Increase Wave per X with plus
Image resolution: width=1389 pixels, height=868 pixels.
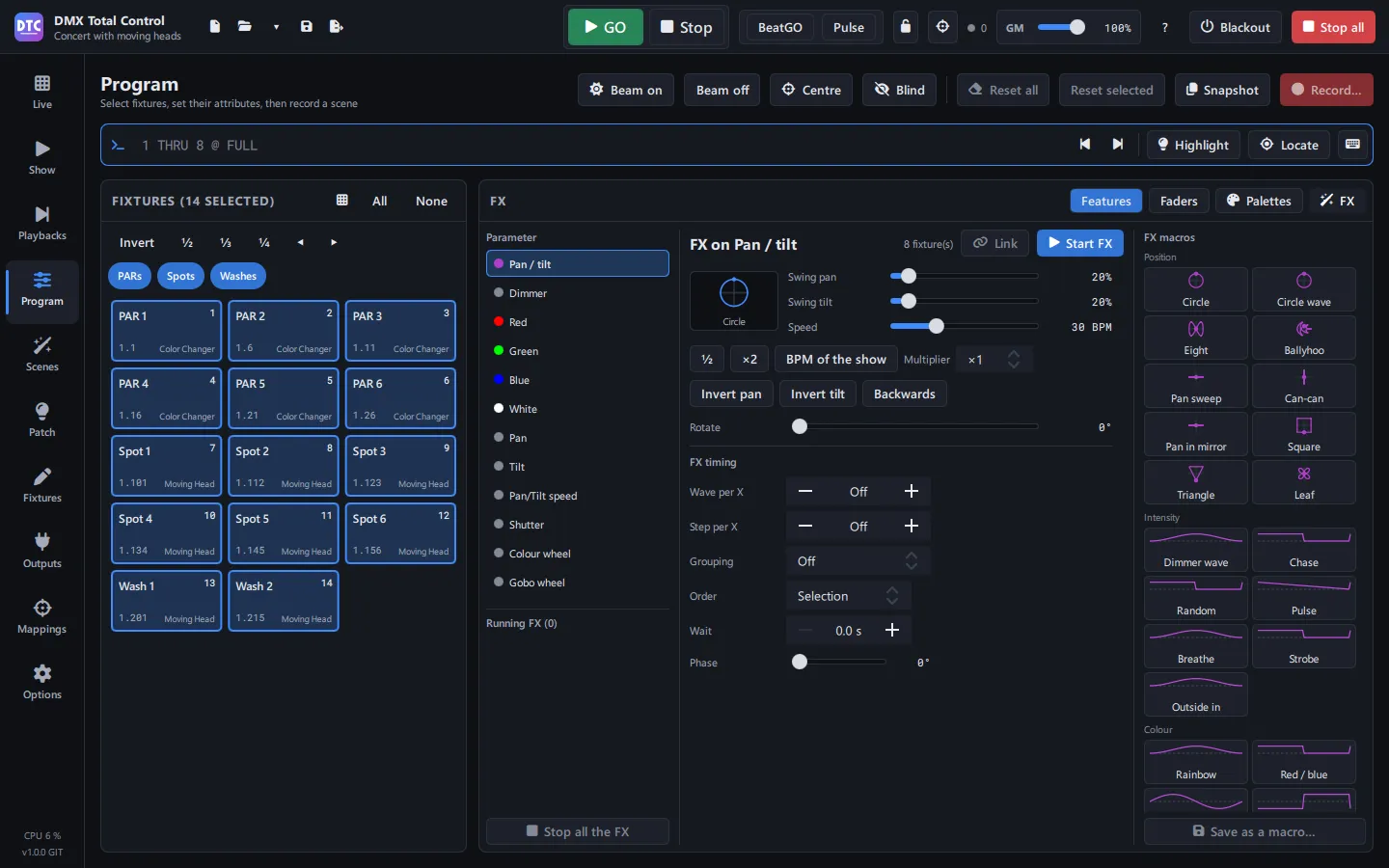912,492
